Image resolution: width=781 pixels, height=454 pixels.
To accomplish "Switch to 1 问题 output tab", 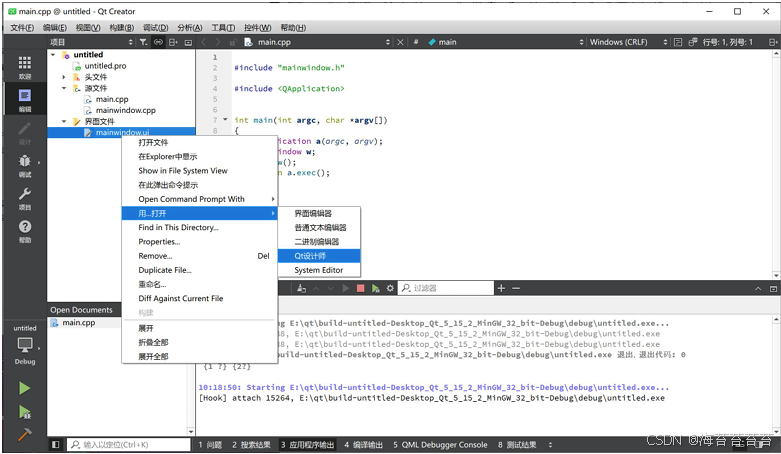I will 210,445.
